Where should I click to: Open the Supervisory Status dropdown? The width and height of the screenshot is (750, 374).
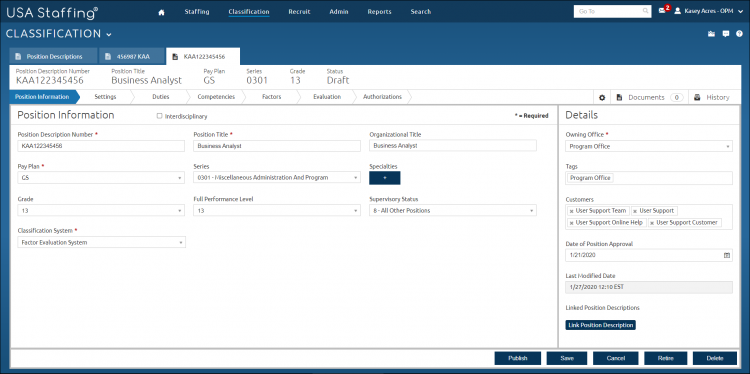pos(453,210)
